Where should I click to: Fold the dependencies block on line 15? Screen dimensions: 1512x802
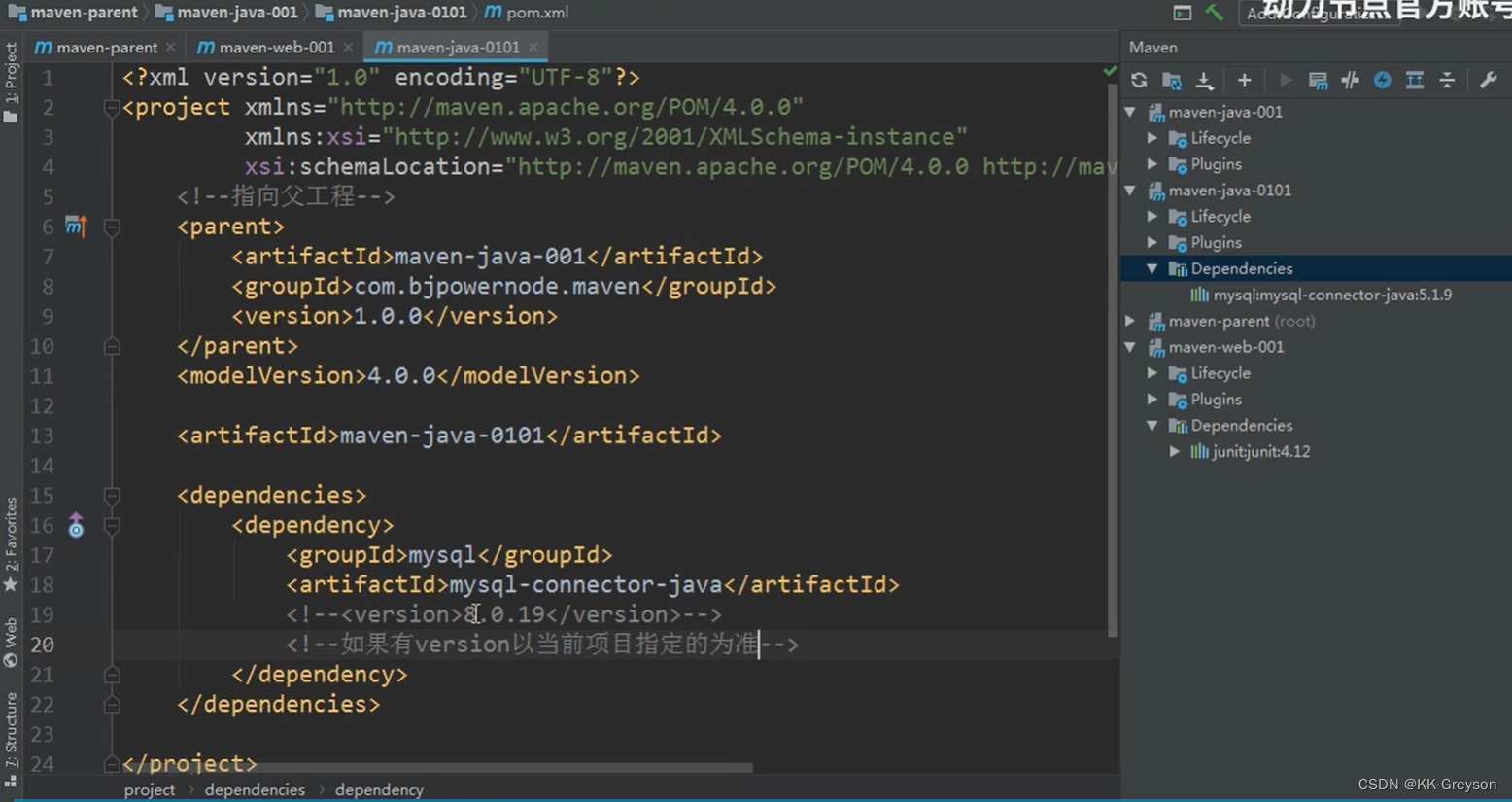coord(112,496)
